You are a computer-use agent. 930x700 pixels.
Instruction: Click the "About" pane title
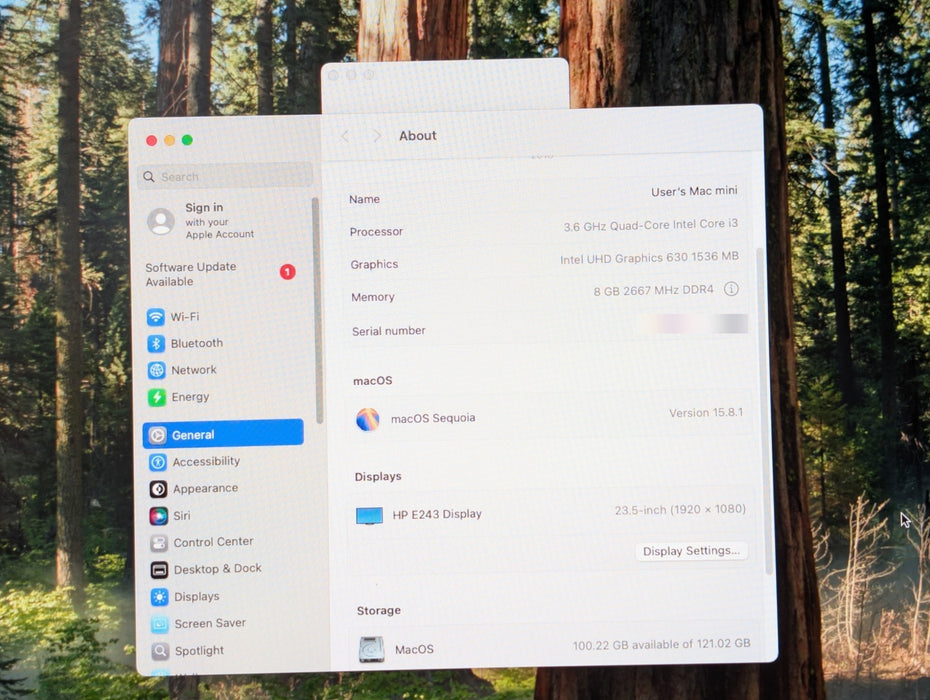tap(418, 136)
